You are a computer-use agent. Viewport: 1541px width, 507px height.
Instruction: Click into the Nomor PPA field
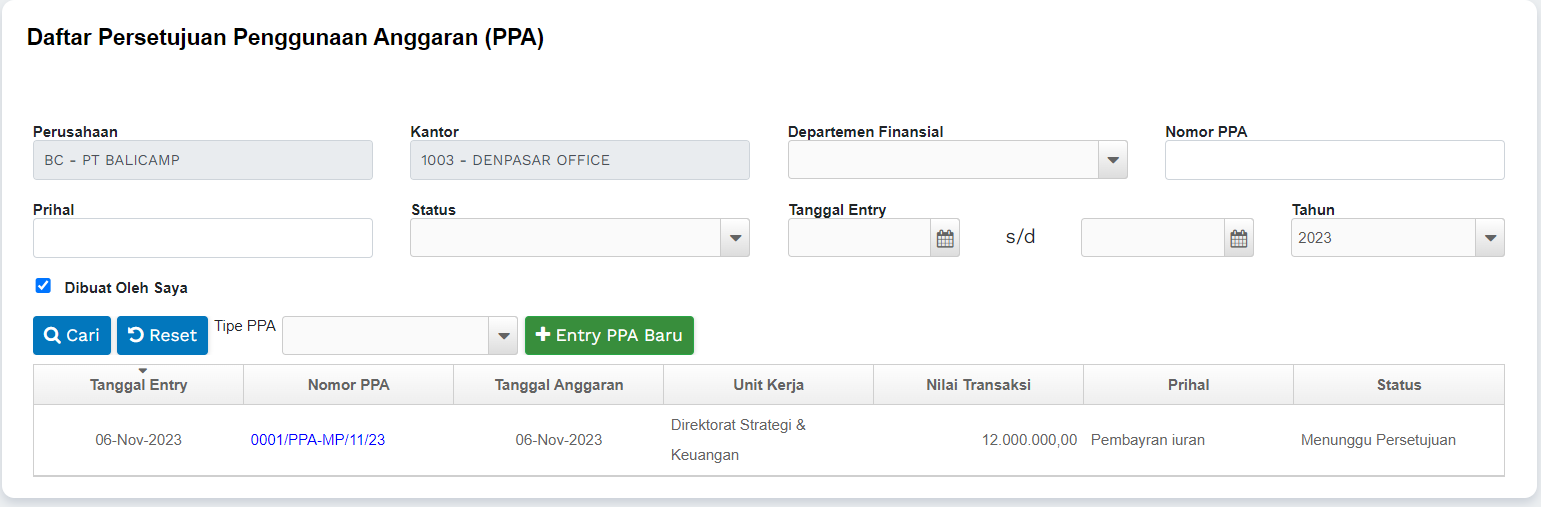[1334, 160]
